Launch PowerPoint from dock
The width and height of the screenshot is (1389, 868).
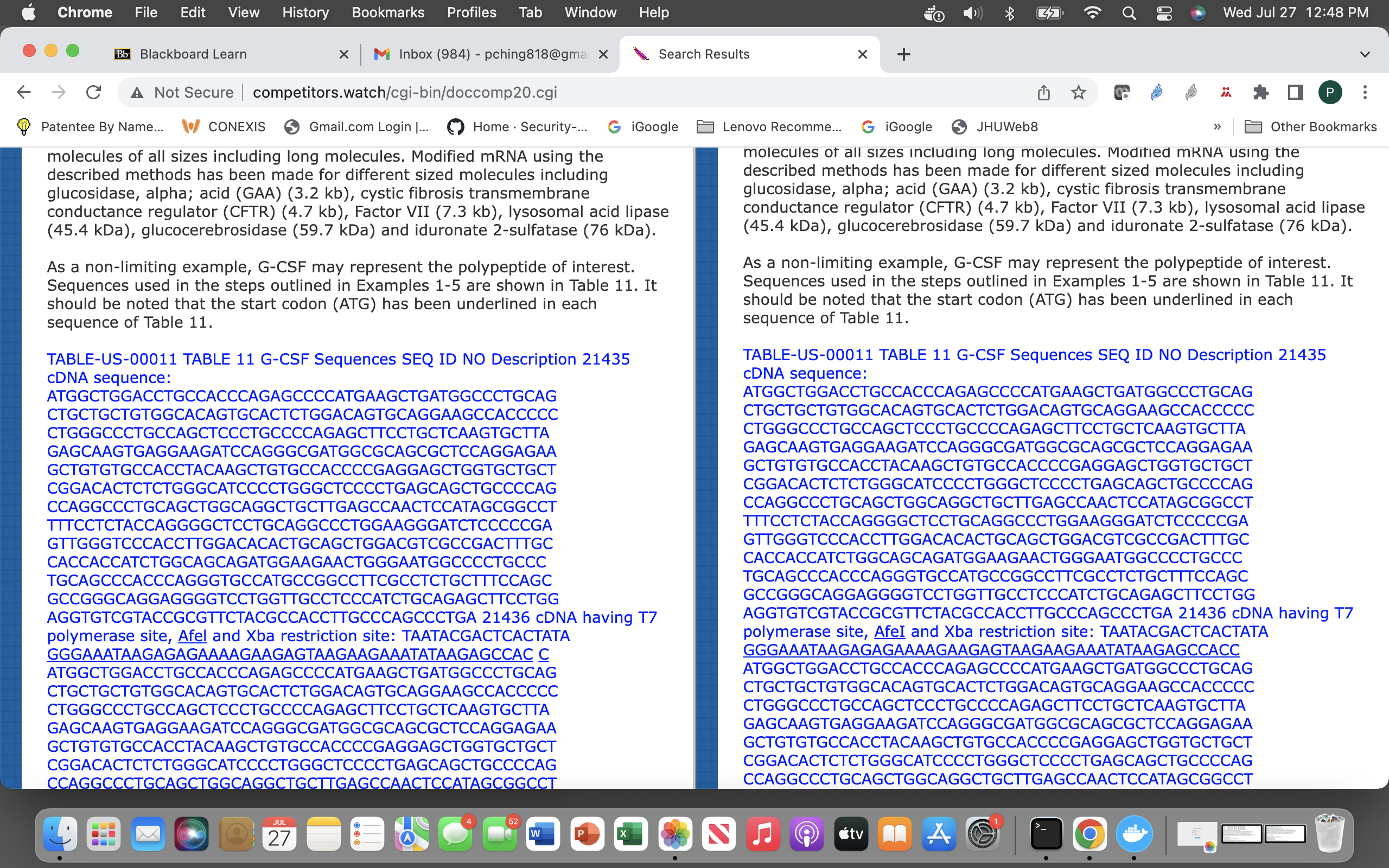pos(587,834)
